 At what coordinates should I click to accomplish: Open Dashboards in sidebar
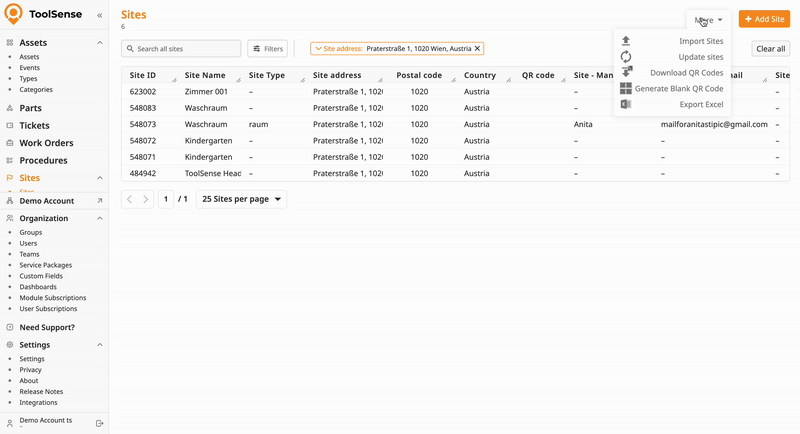tap(38, 287)
